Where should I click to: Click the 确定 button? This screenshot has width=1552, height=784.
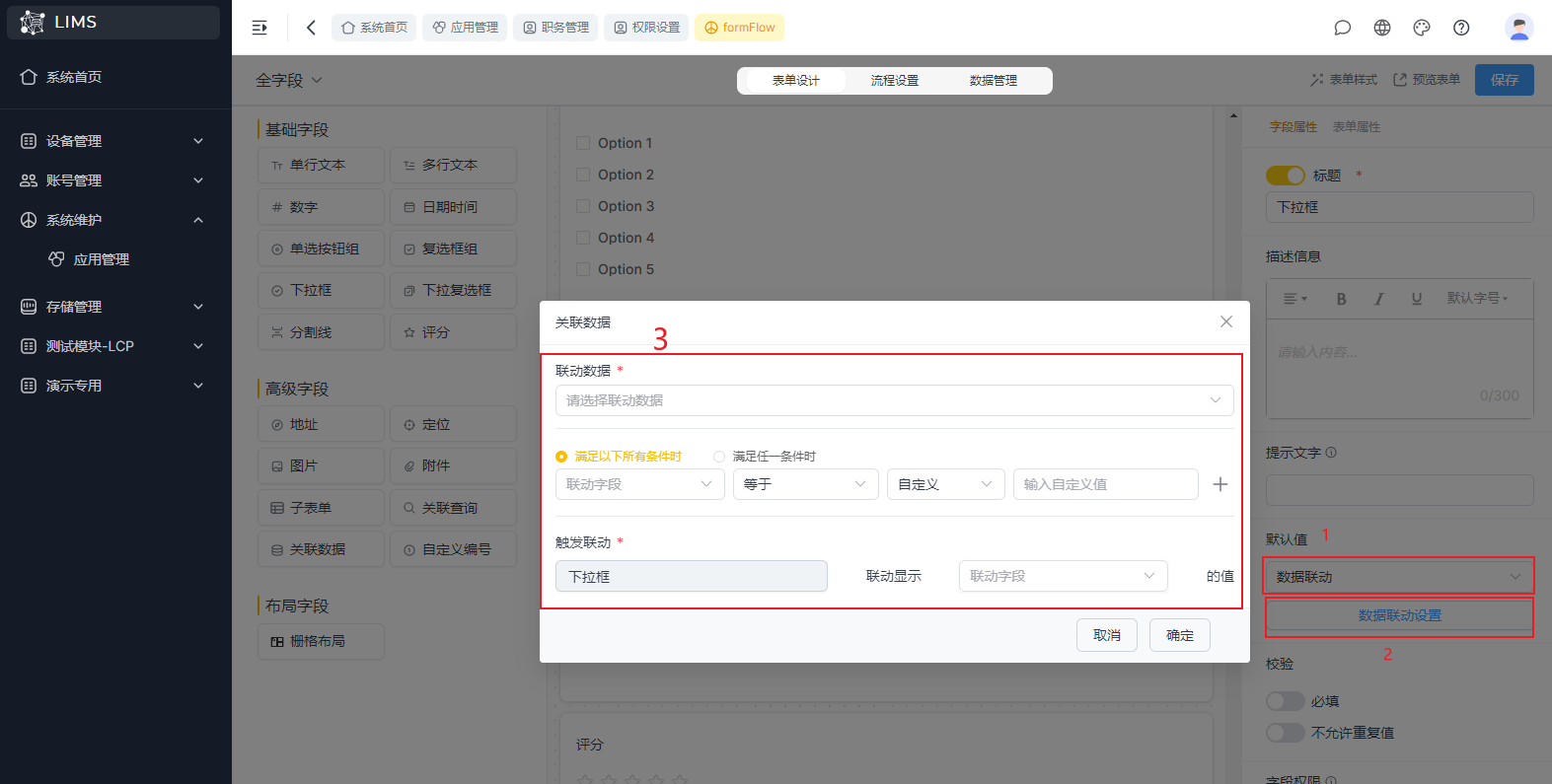(1180, 635)
